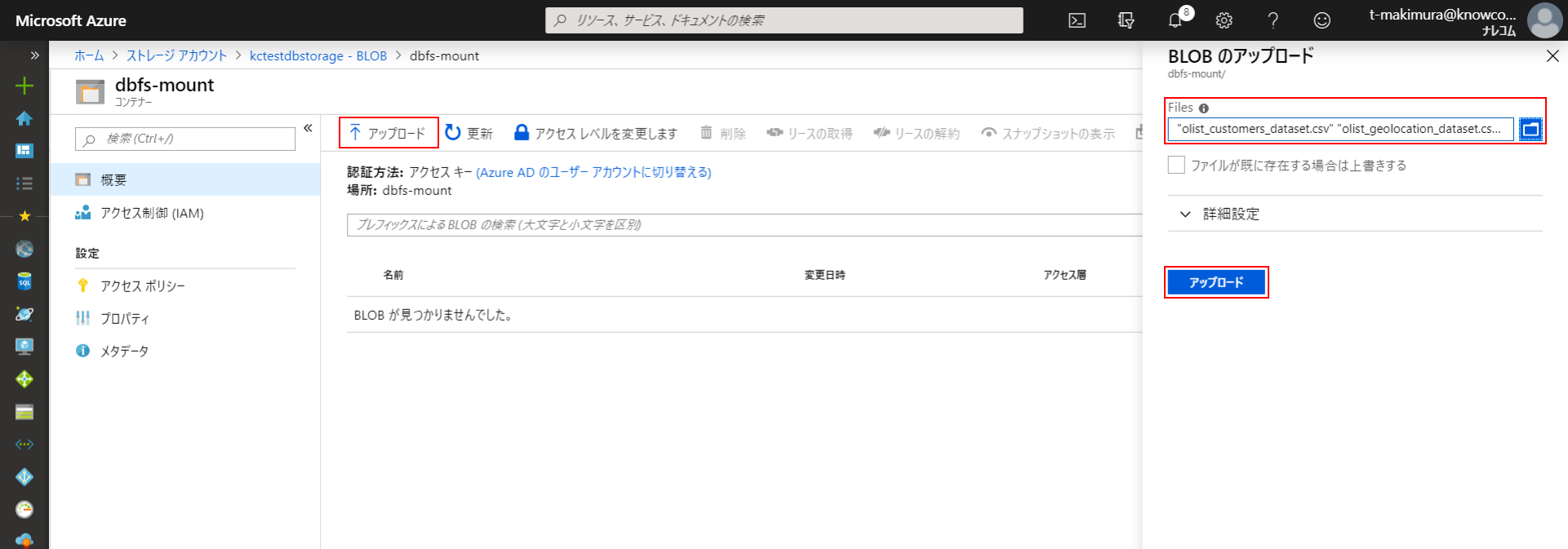Click BLOB prefix search field
1568x549 pixels.
point(744,225)
